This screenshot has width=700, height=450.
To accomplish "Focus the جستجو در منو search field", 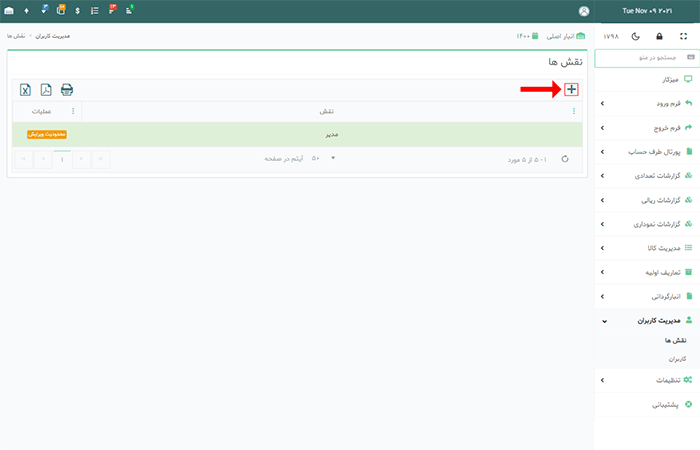I will click(647, 58).
